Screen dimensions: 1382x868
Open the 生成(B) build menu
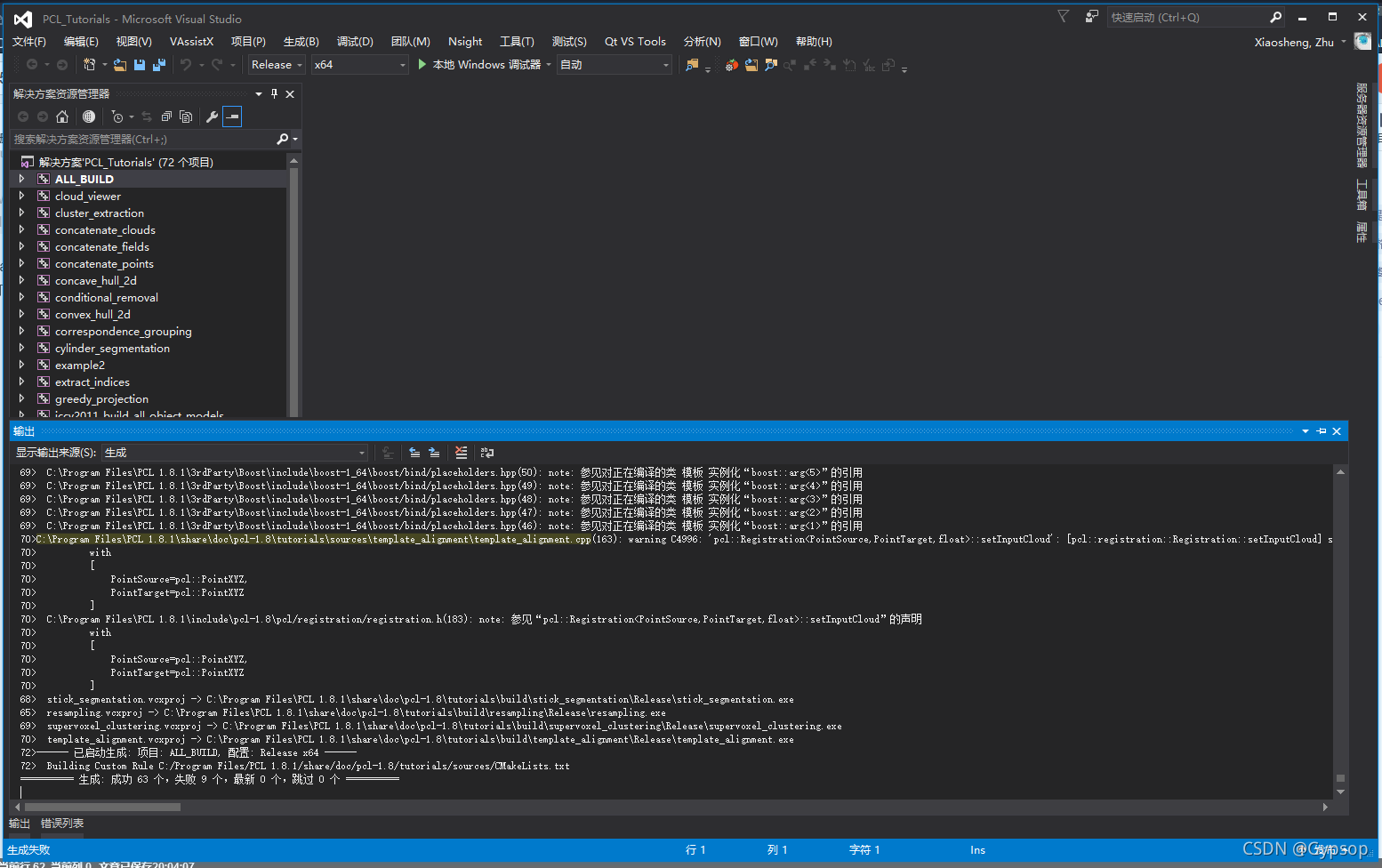(301, 42)
